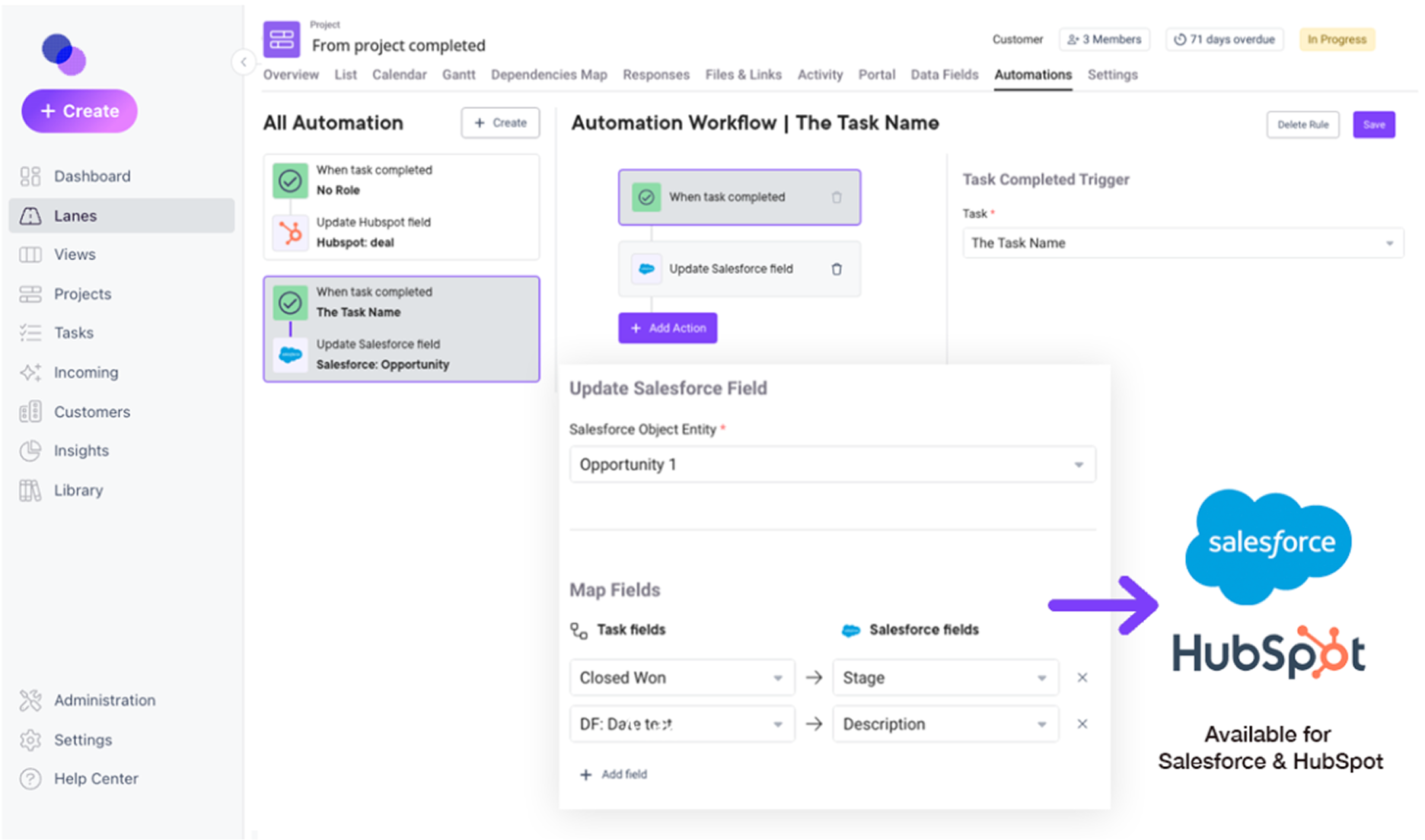Remove the Description field mapping row
The image size is (1425, 840).
[1082, 724]
